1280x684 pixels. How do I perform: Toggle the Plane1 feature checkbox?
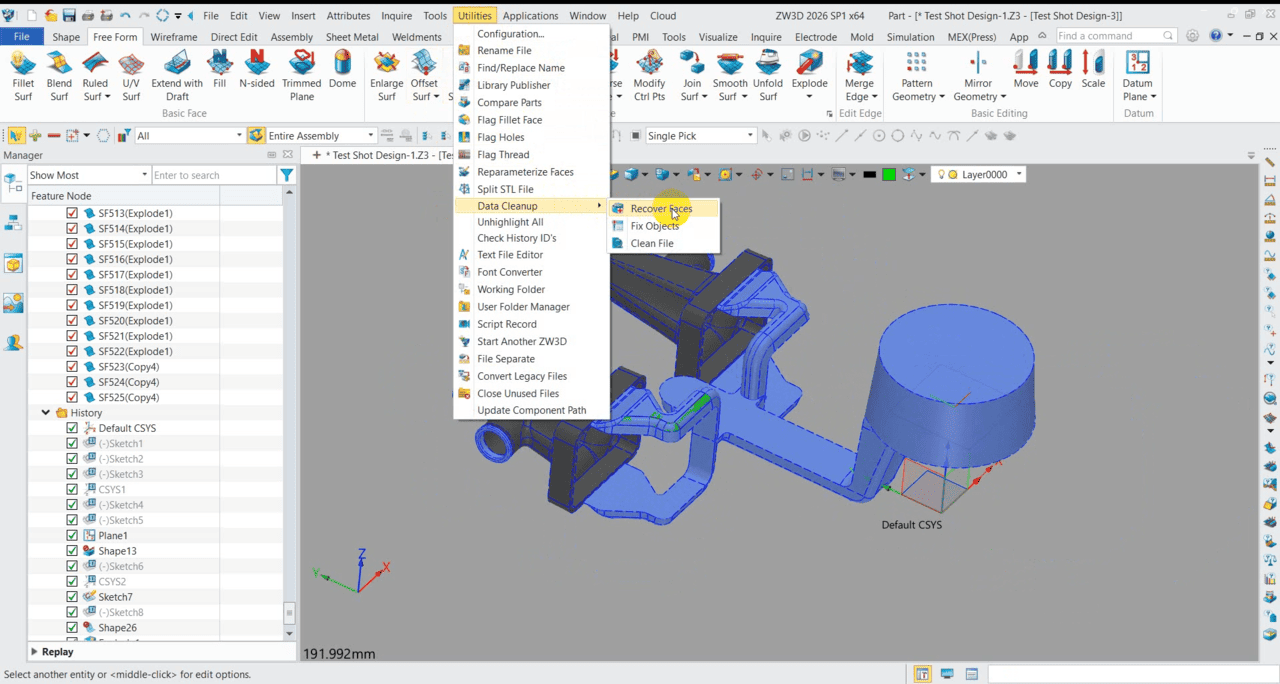coord(72,536)
